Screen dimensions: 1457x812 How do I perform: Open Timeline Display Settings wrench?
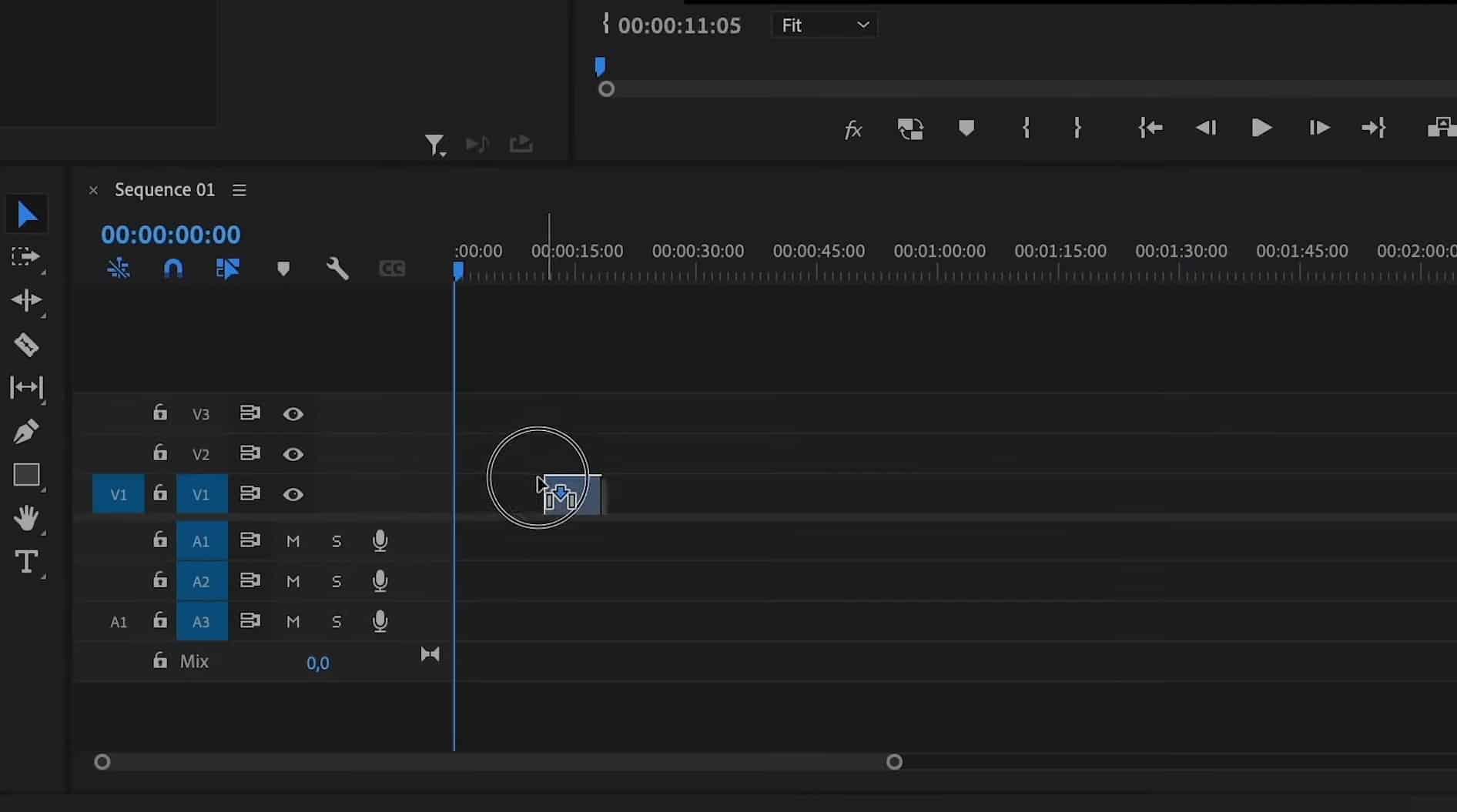pyautogui.click(x=337, y=269)
